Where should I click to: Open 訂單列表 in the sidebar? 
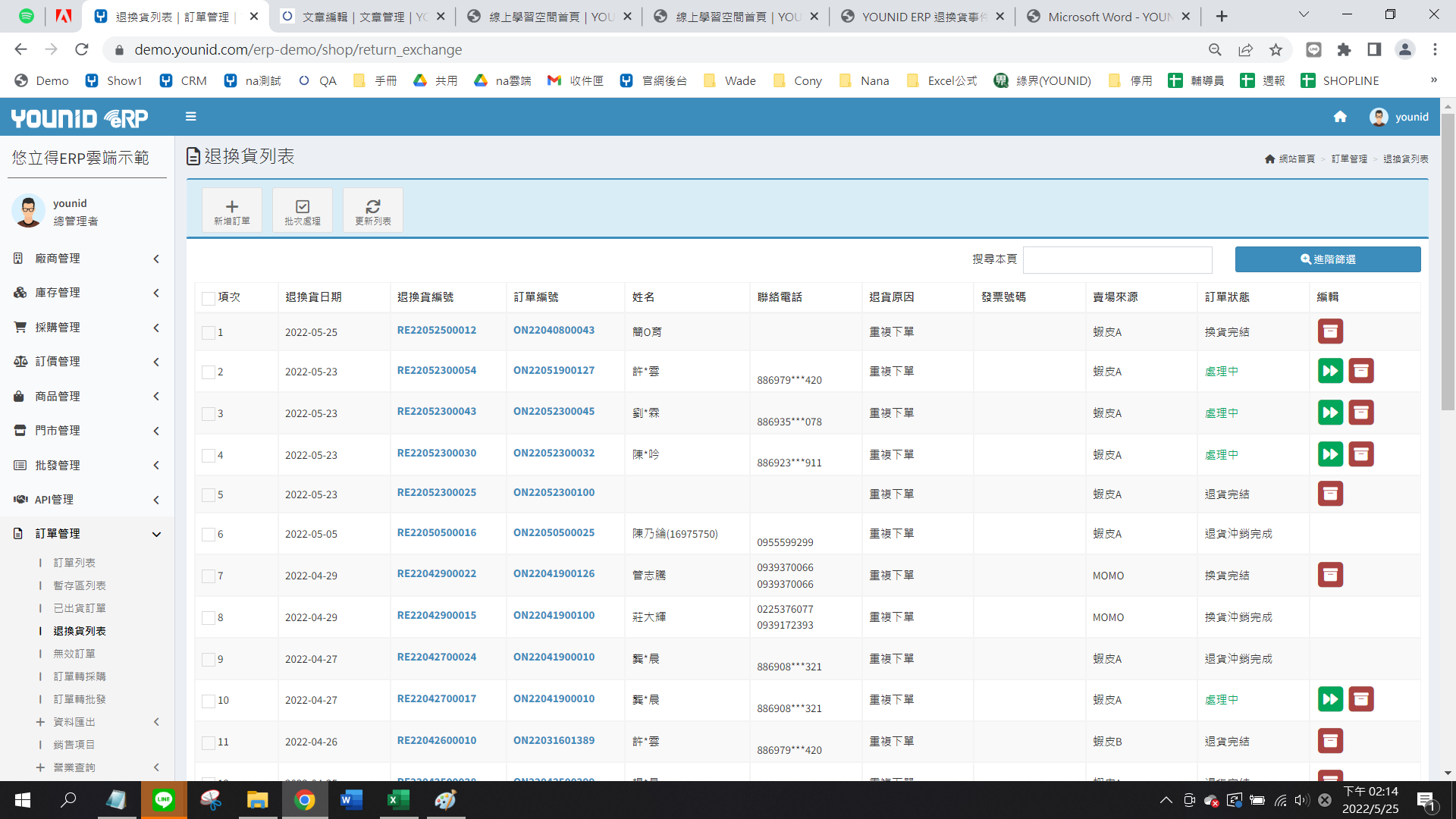[x=74, y=563]
